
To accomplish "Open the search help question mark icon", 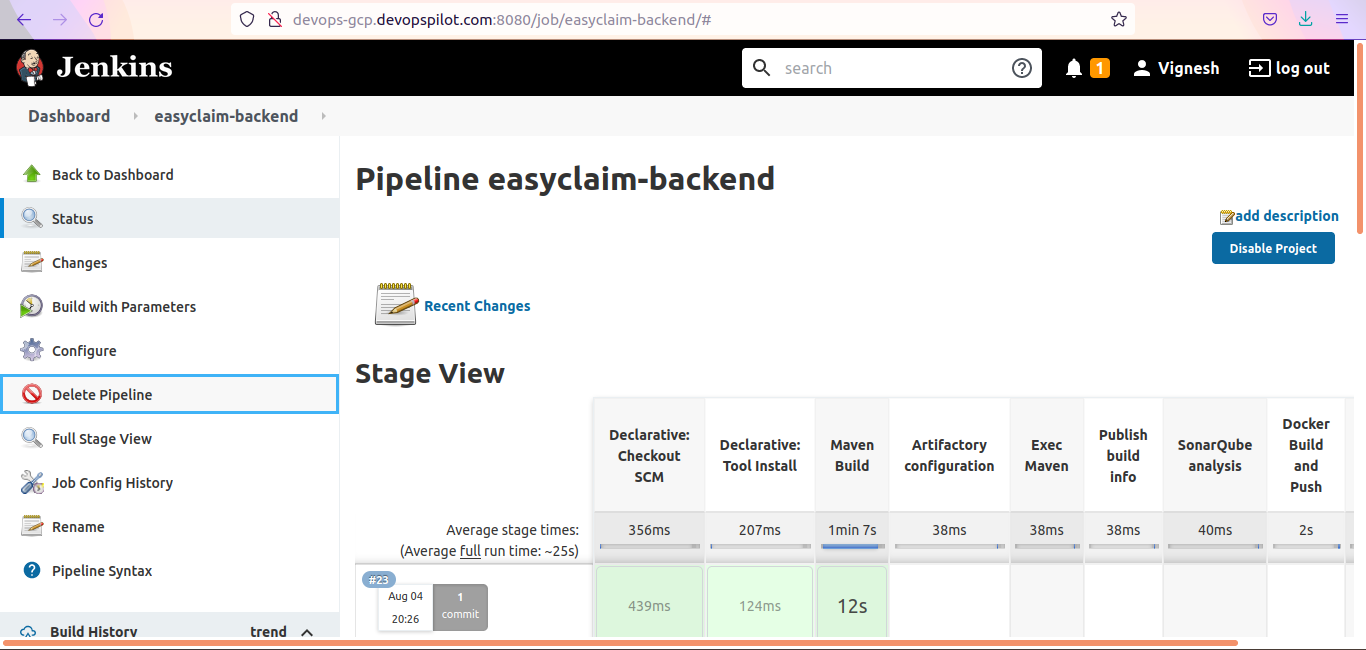I will (1021, 68).
